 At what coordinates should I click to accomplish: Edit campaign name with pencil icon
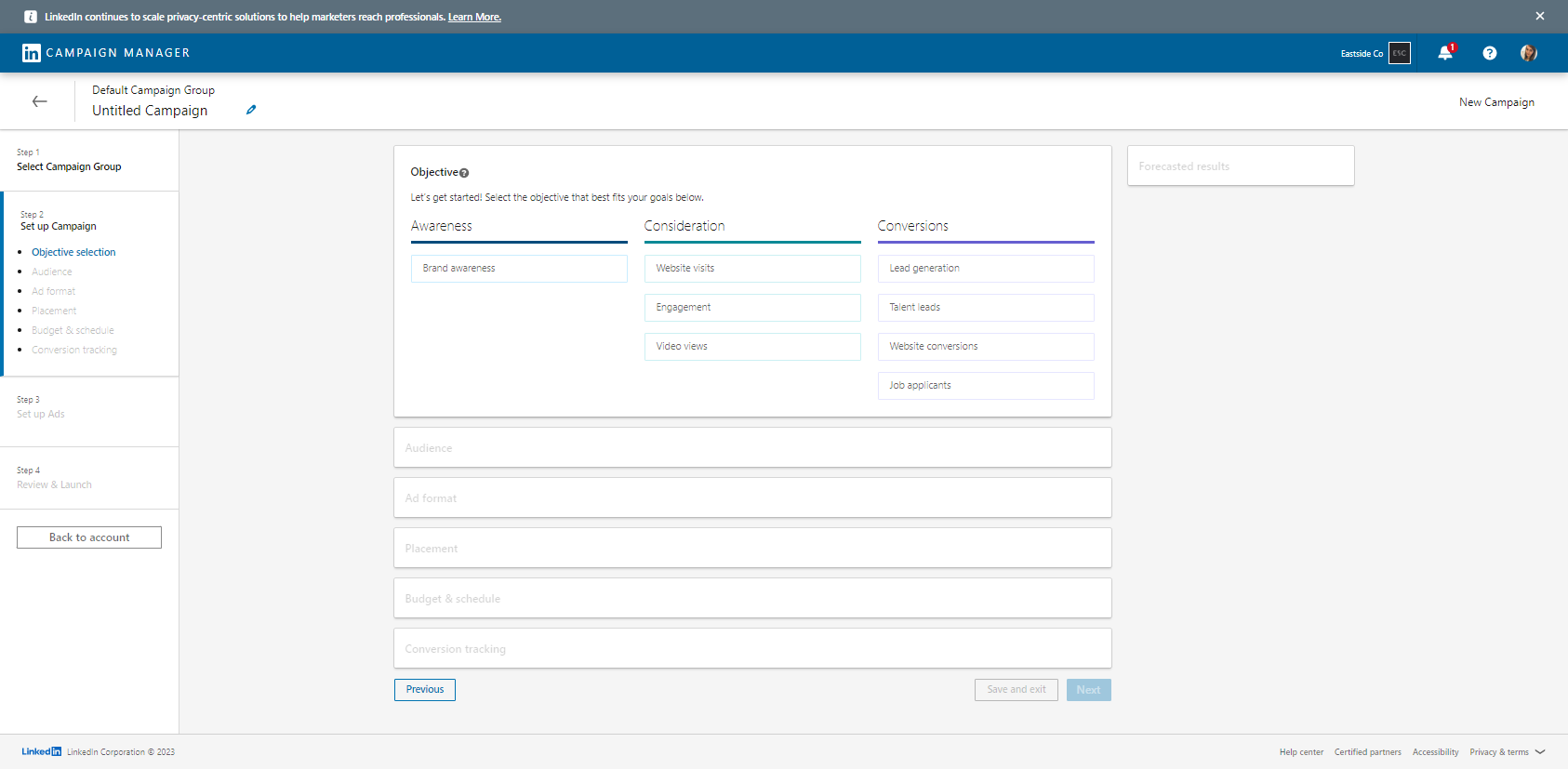[x=251, y=110]
